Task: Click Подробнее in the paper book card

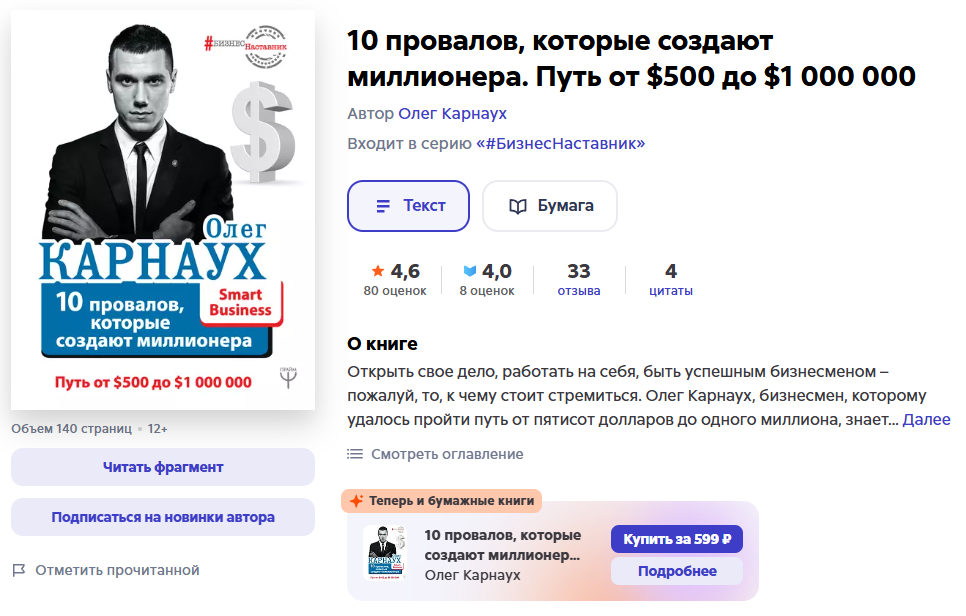Action: [677, 571]
